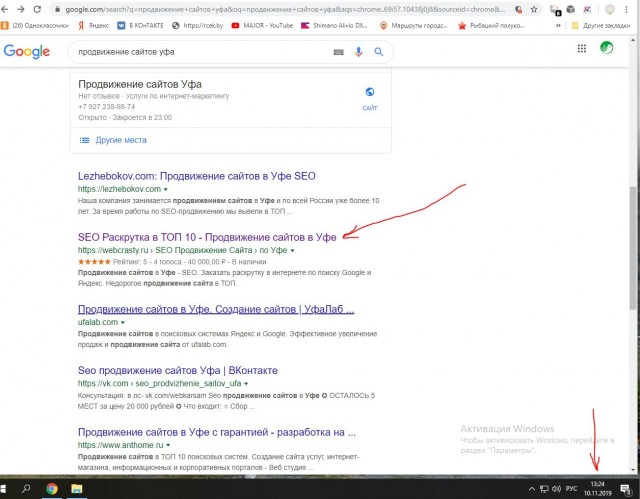Open the globe website icon for Продвижение сайтов Уфа

[x=370, y=92]
